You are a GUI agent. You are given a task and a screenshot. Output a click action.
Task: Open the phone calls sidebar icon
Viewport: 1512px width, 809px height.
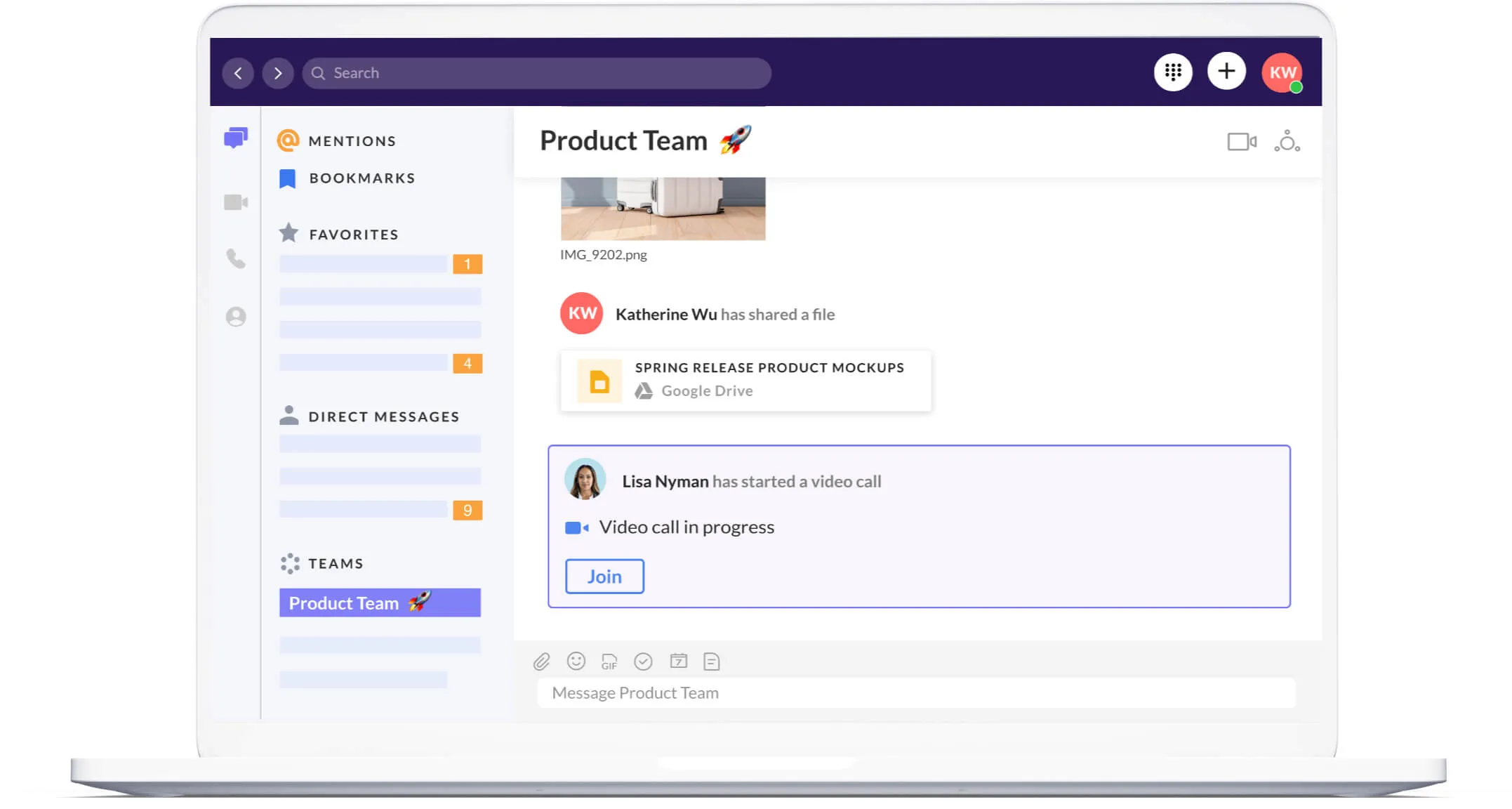(236, 259)
